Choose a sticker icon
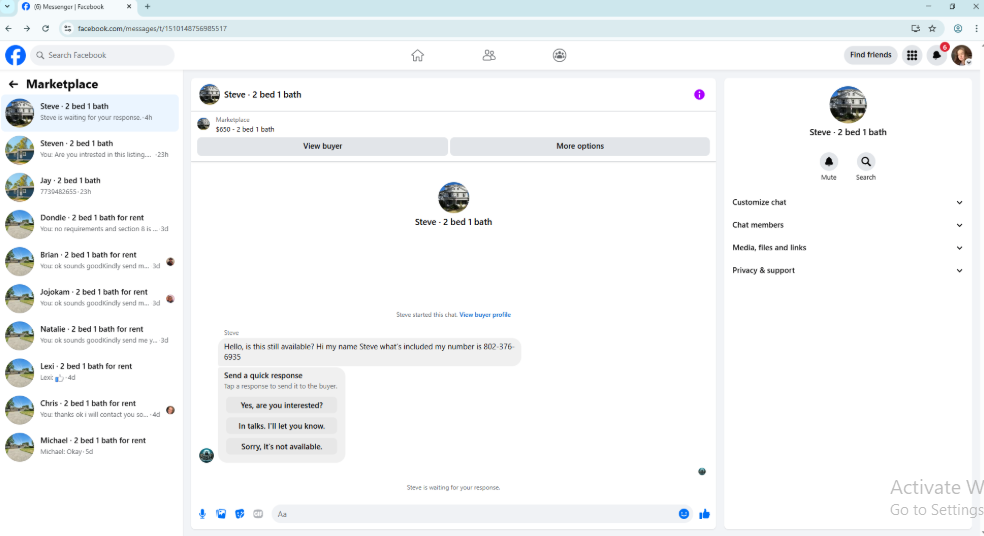The image size is (984, 536). pos(240,514)
